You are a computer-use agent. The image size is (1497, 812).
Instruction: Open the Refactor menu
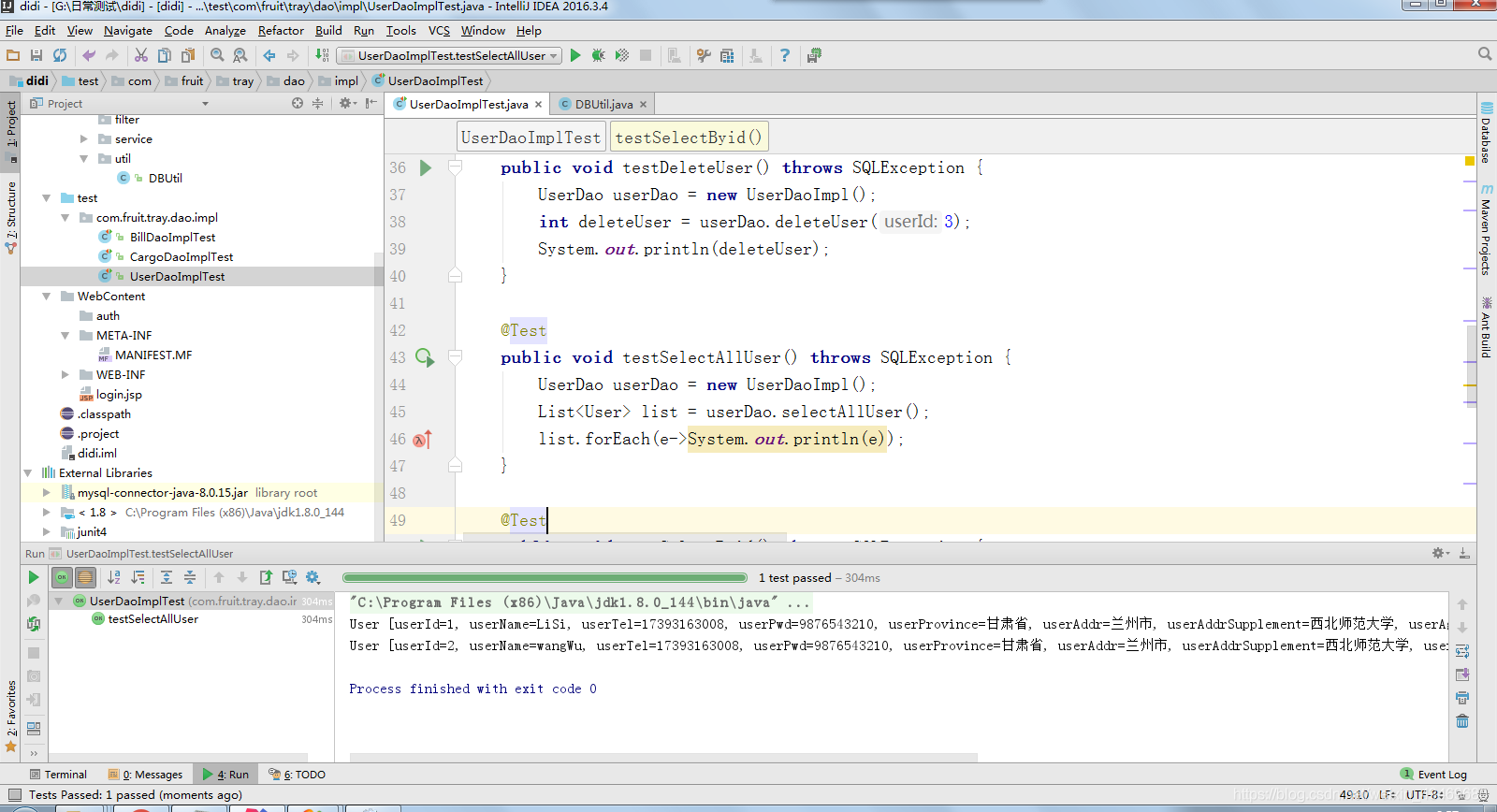click(281, 30)
